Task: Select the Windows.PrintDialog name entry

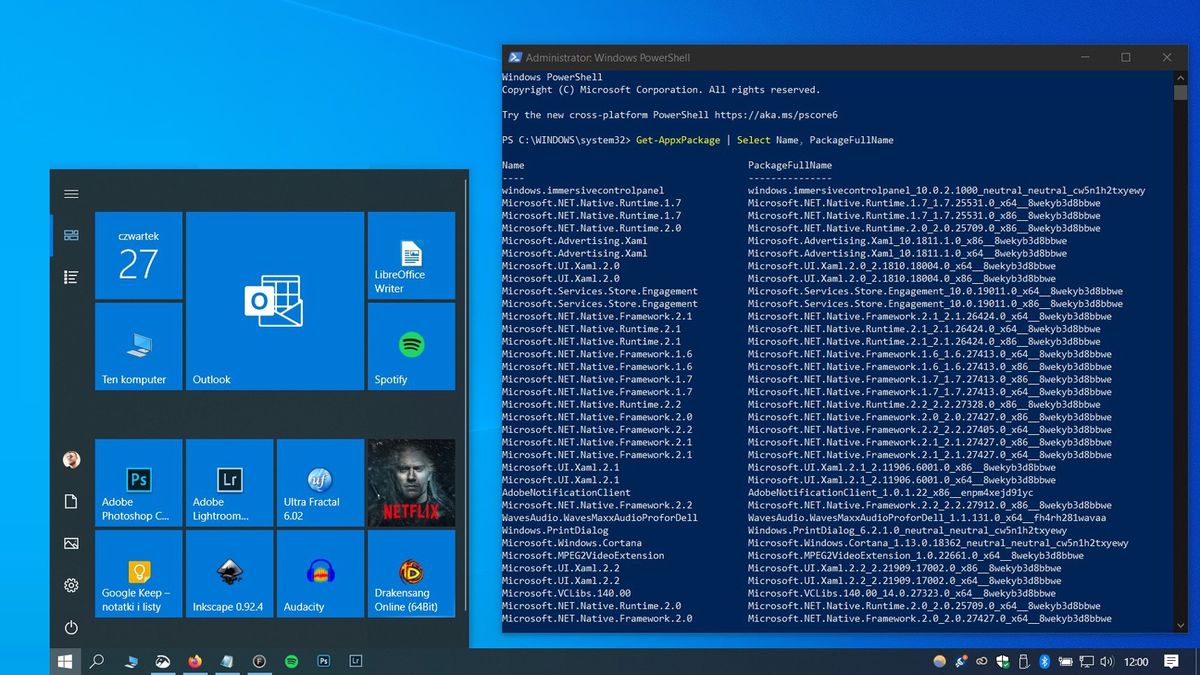Action: pos(554,530)
